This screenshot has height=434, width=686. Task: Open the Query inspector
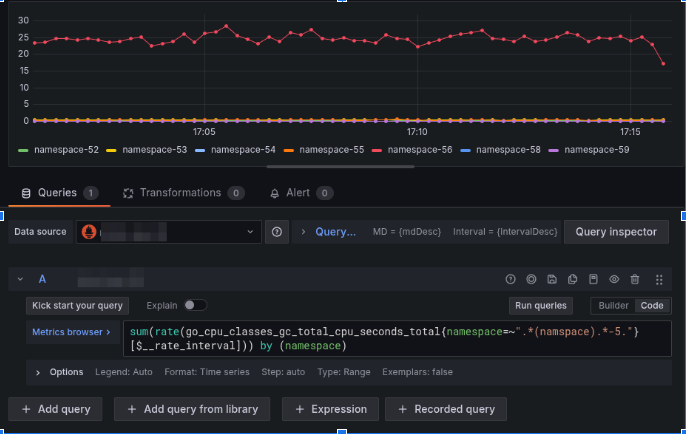click(x=616, y=232)
